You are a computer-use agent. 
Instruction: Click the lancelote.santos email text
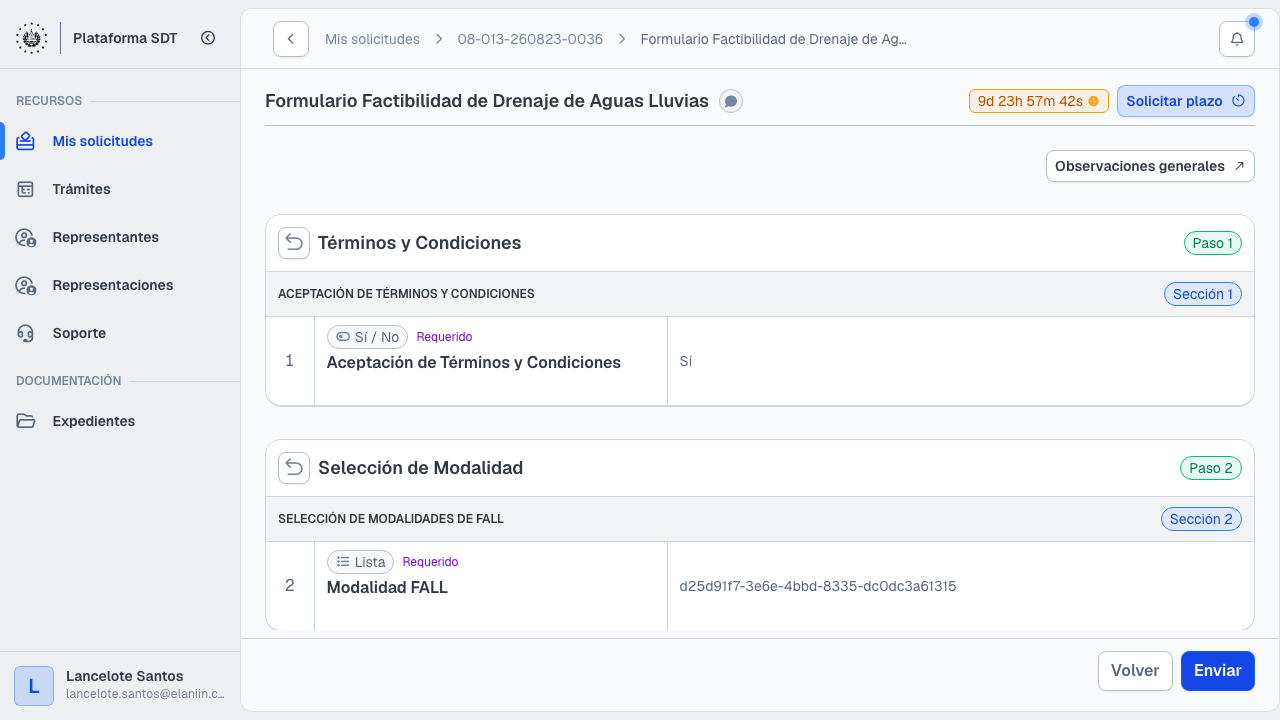coord(145,694)
